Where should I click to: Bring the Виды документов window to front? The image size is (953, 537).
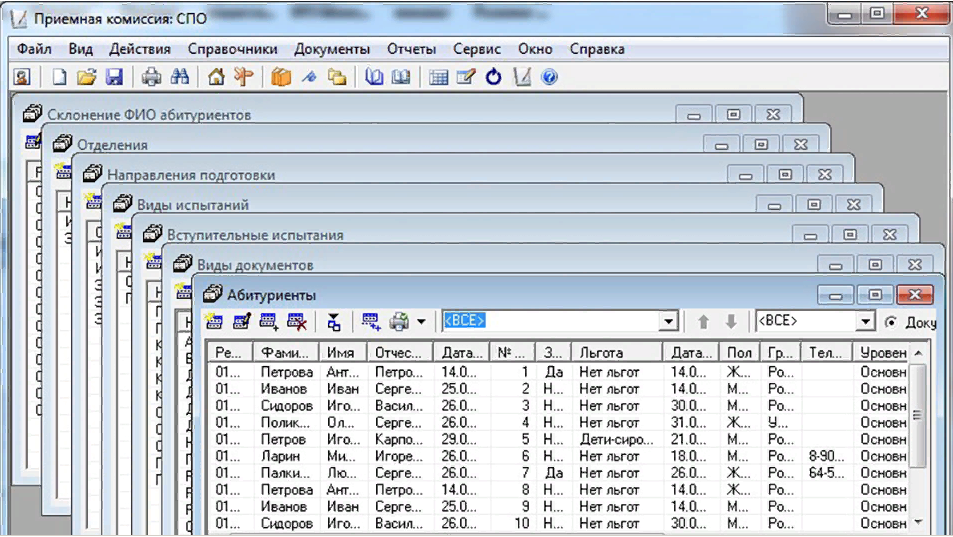pos(255,265)
